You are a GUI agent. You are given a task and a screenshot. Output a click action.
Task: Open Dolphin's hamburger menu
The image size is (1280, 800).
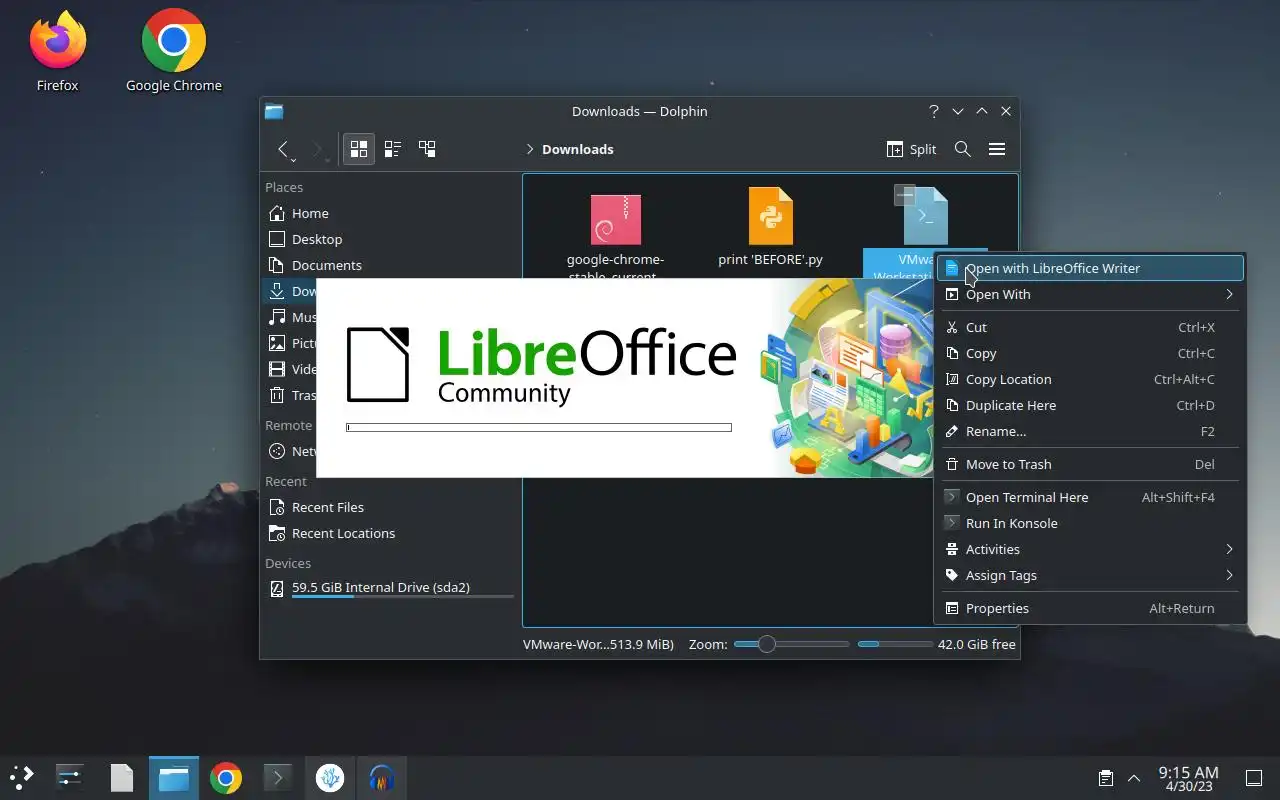click(x=997, y=149)
